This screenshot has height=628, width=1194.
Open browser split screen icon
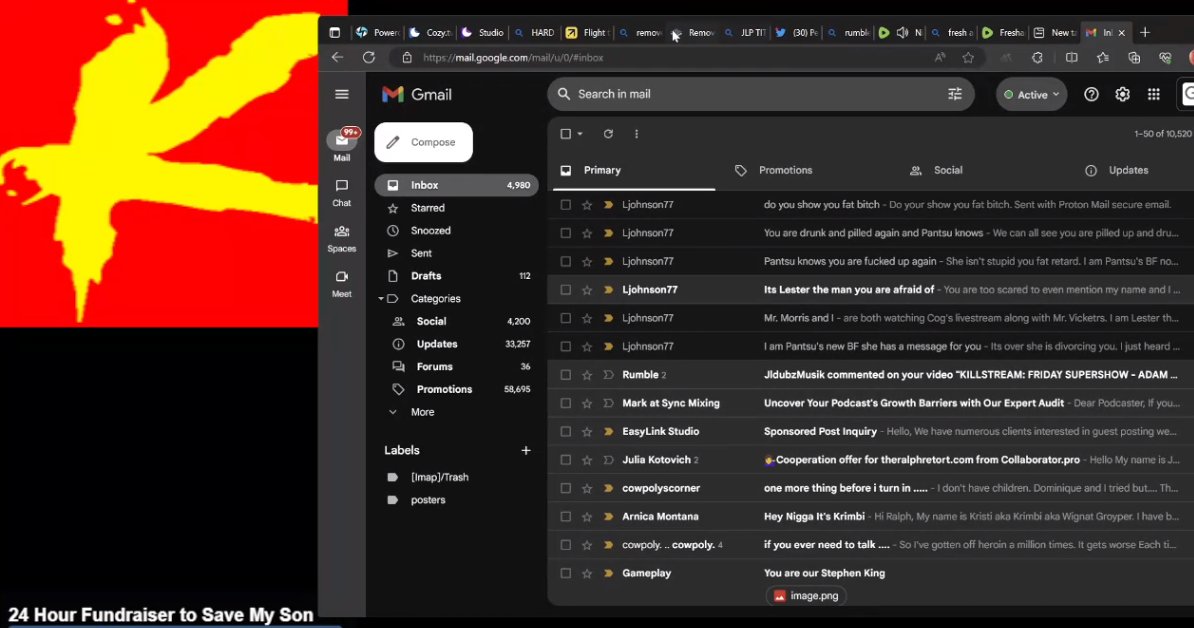(x=1071, y=57)
